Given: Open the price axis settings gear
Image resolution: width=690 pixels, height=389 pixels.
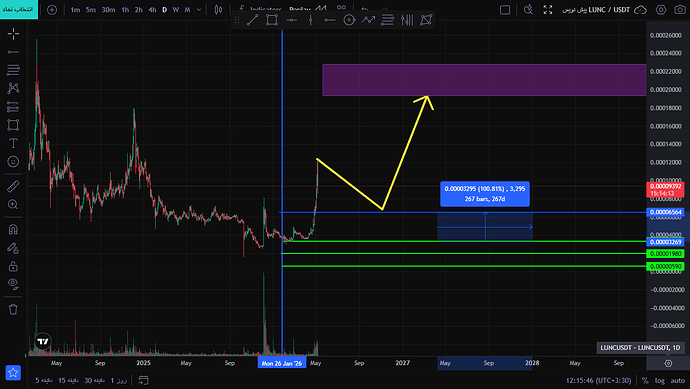Looking at the screenshot, I should point(668,363).
